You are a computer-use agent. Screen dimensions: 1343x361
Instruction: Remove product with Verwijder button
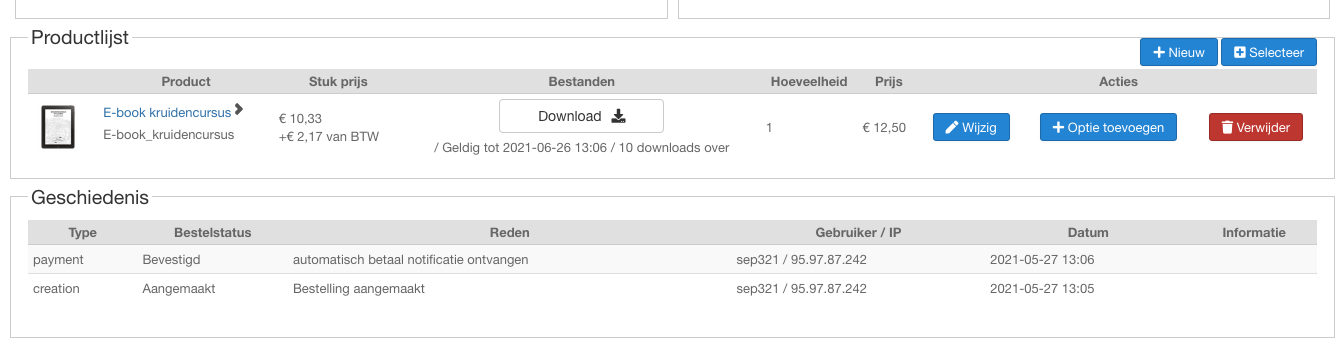tap(1256, 127)
